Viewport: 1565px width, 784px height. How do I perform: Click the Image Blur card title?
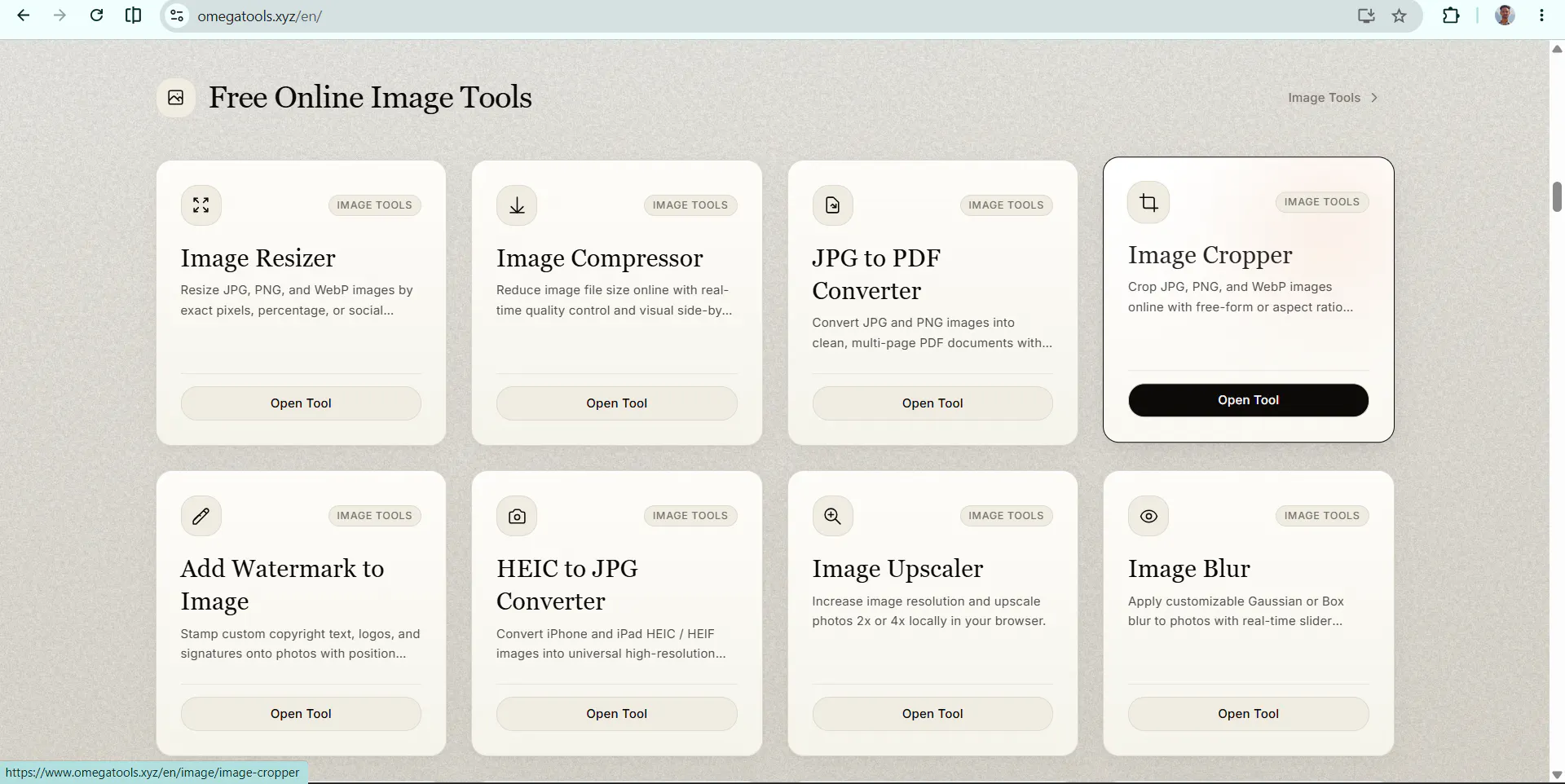tap(1188, 569)
